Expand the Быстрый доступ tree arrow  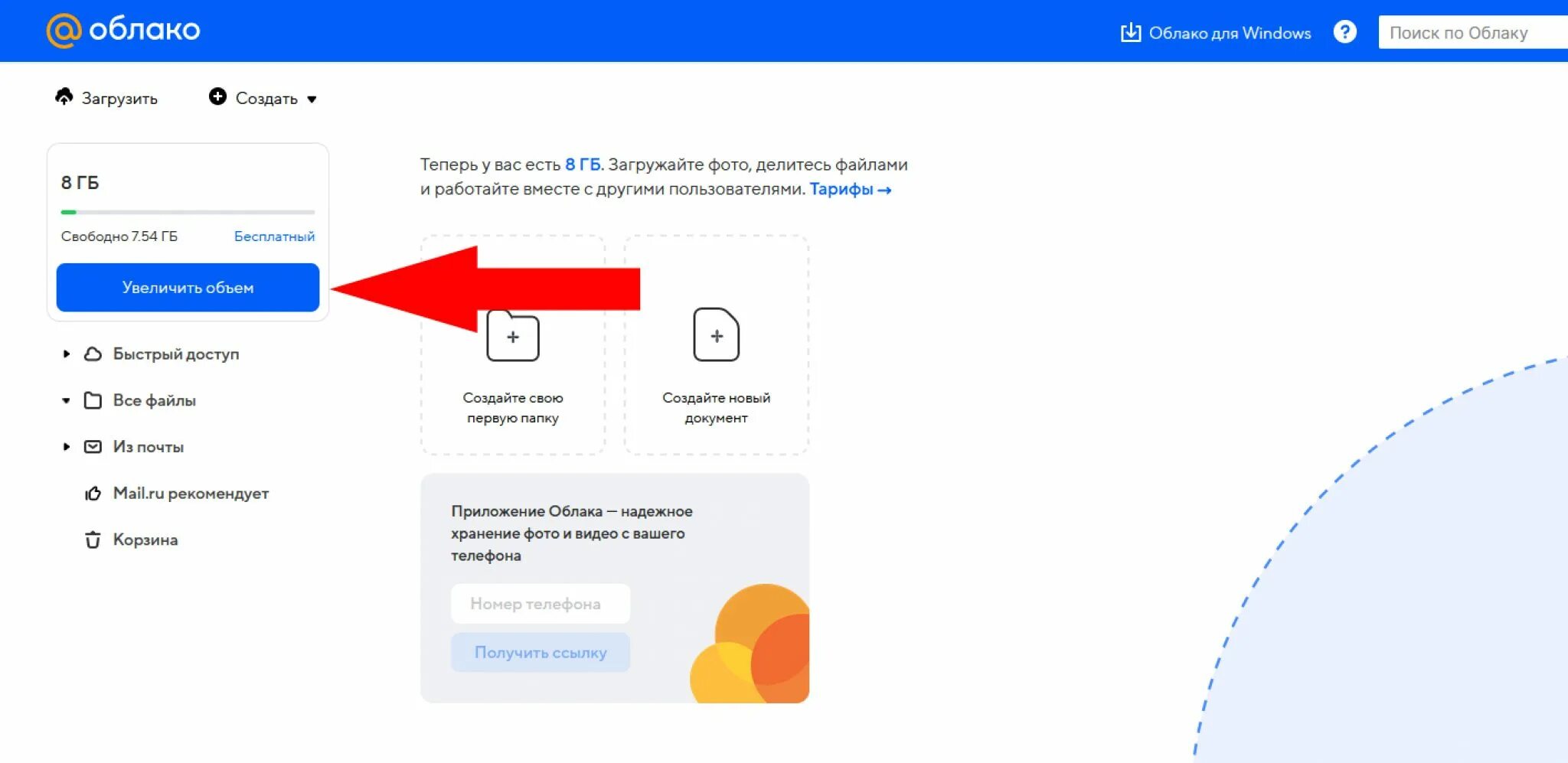click(67, 354)
